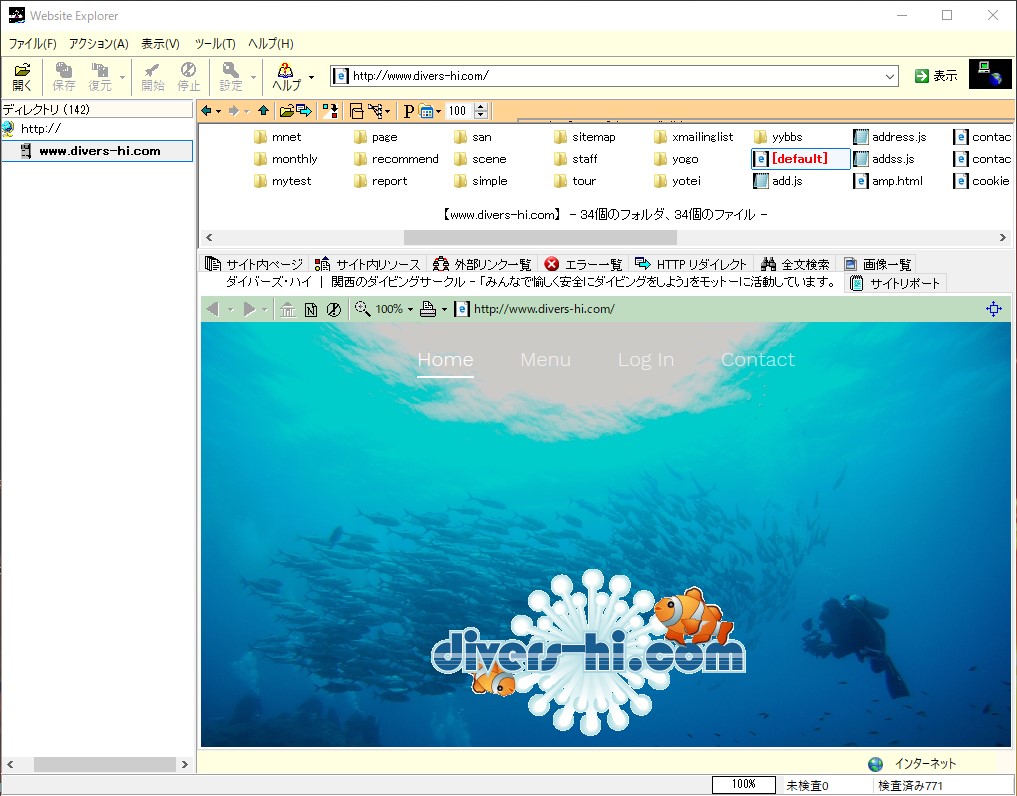Click the Contact link in the webpage

(757, 359)
